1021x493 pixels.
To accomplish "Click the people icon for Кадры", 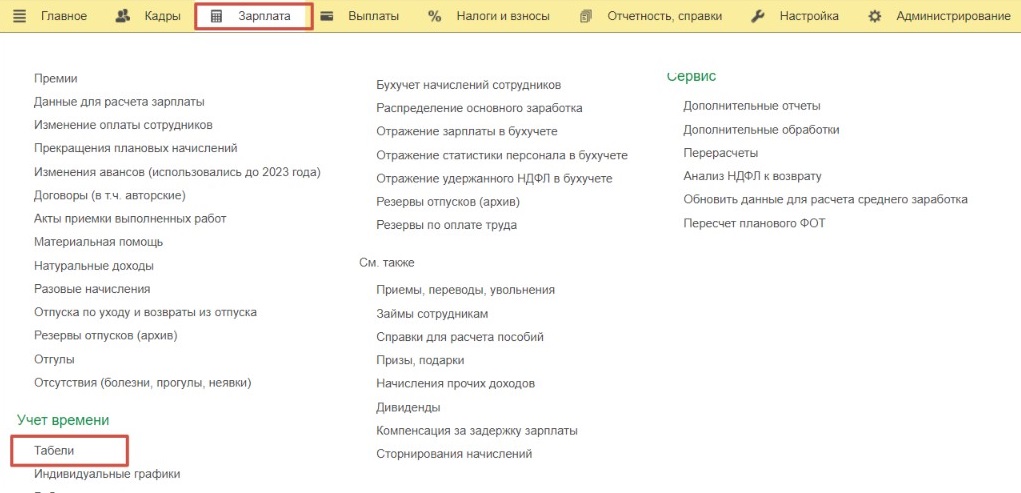I will tap(124, 16).
